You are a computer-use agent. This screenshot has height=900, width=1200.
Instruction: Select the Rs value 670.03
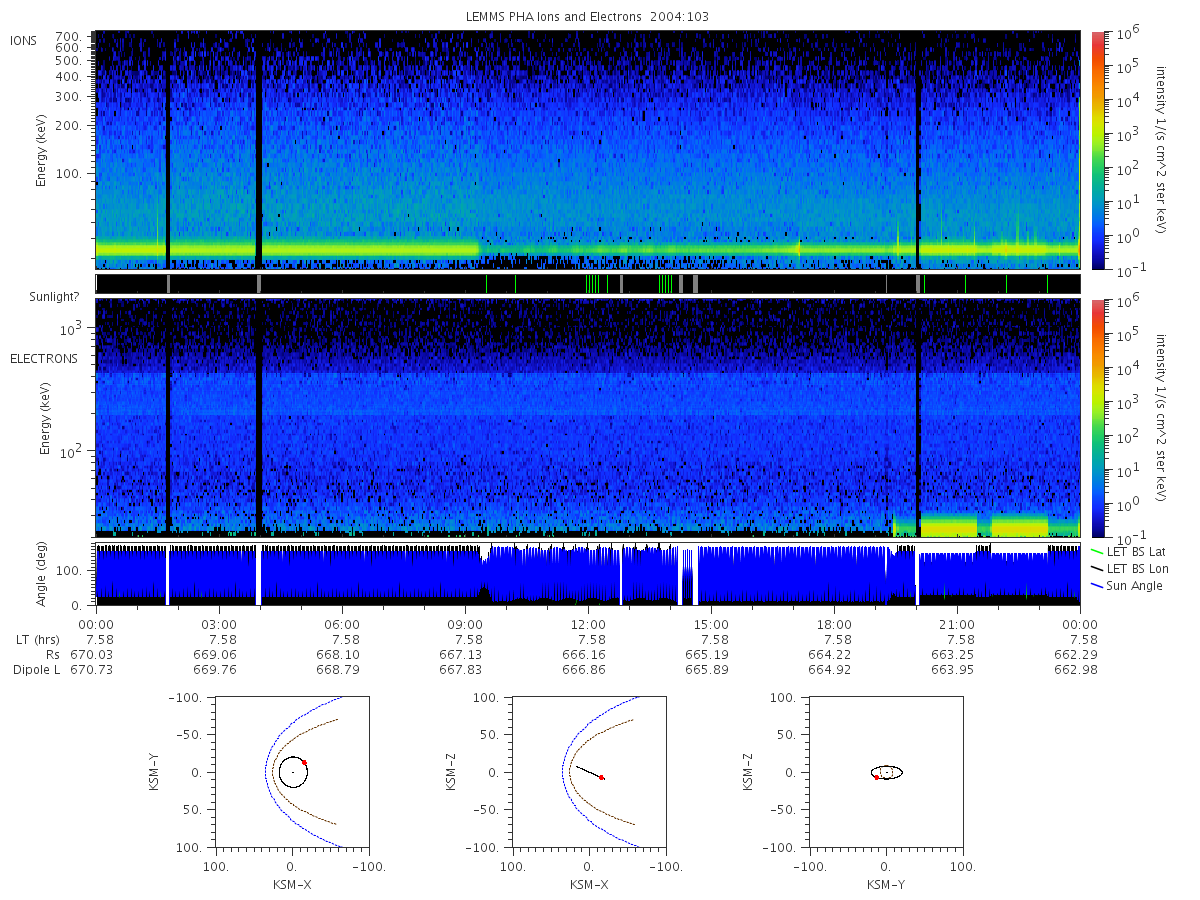[x=91, y=654]
